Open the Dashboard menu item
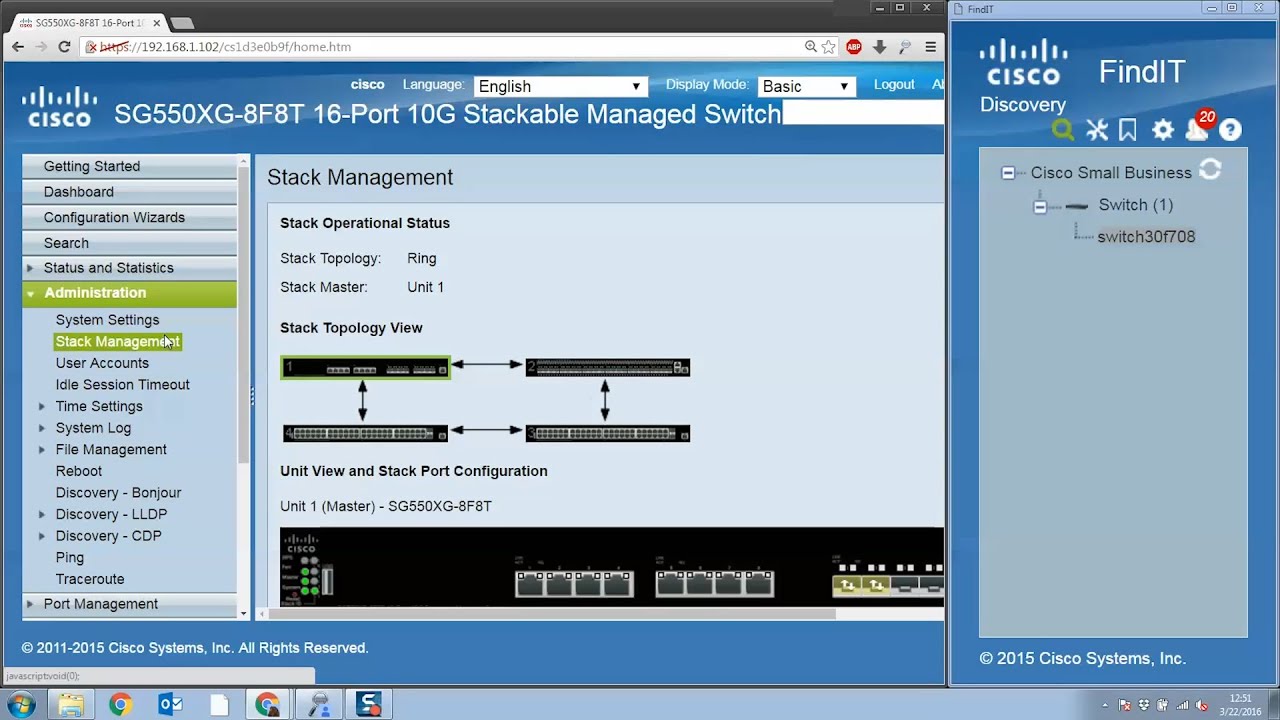Viewport: 1280px width, 720px height. point(129,192)
